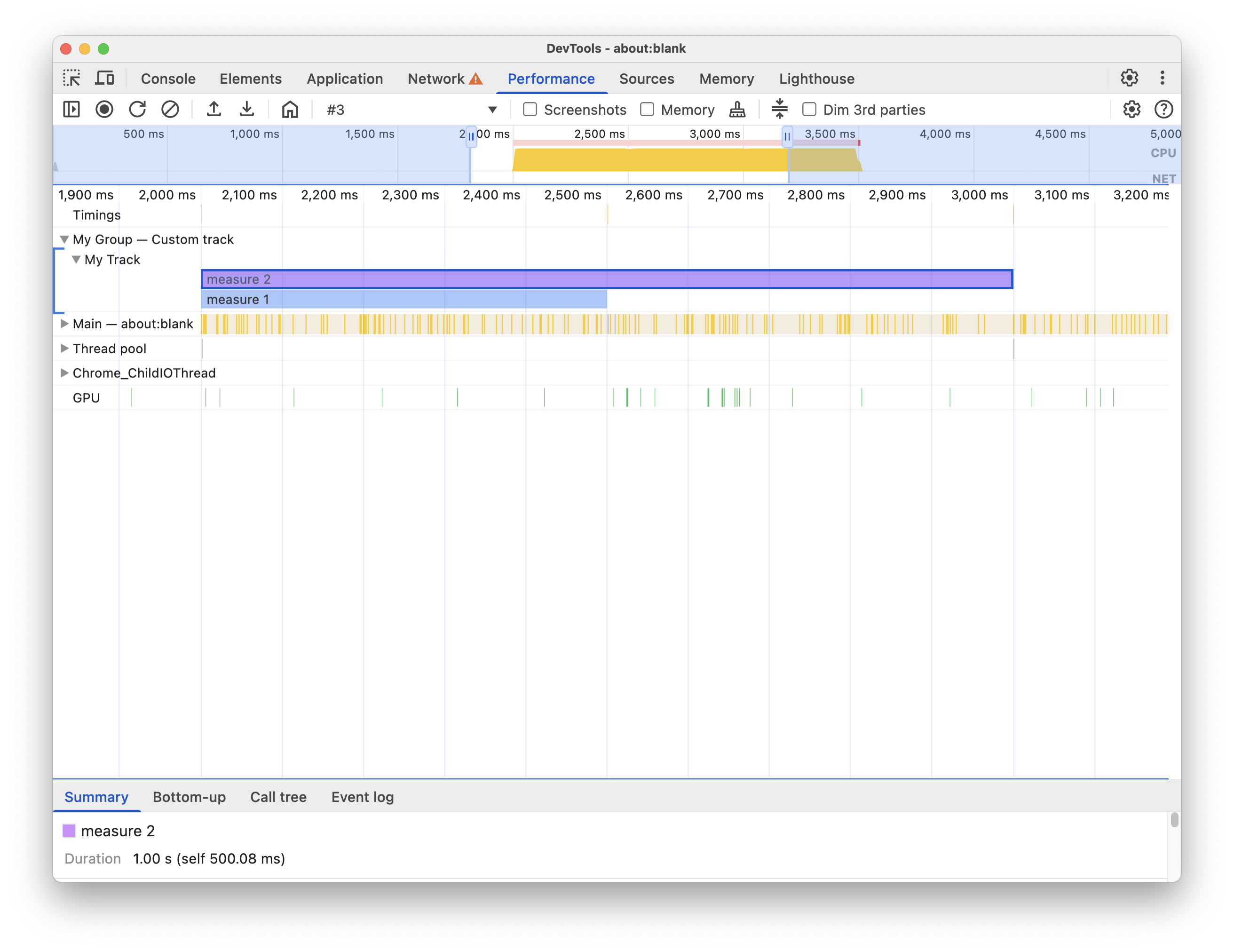Toggle Dim 3rd parties checkbox
The height and width of the screenshot is (952, 1234).
(x=810, y=108)
